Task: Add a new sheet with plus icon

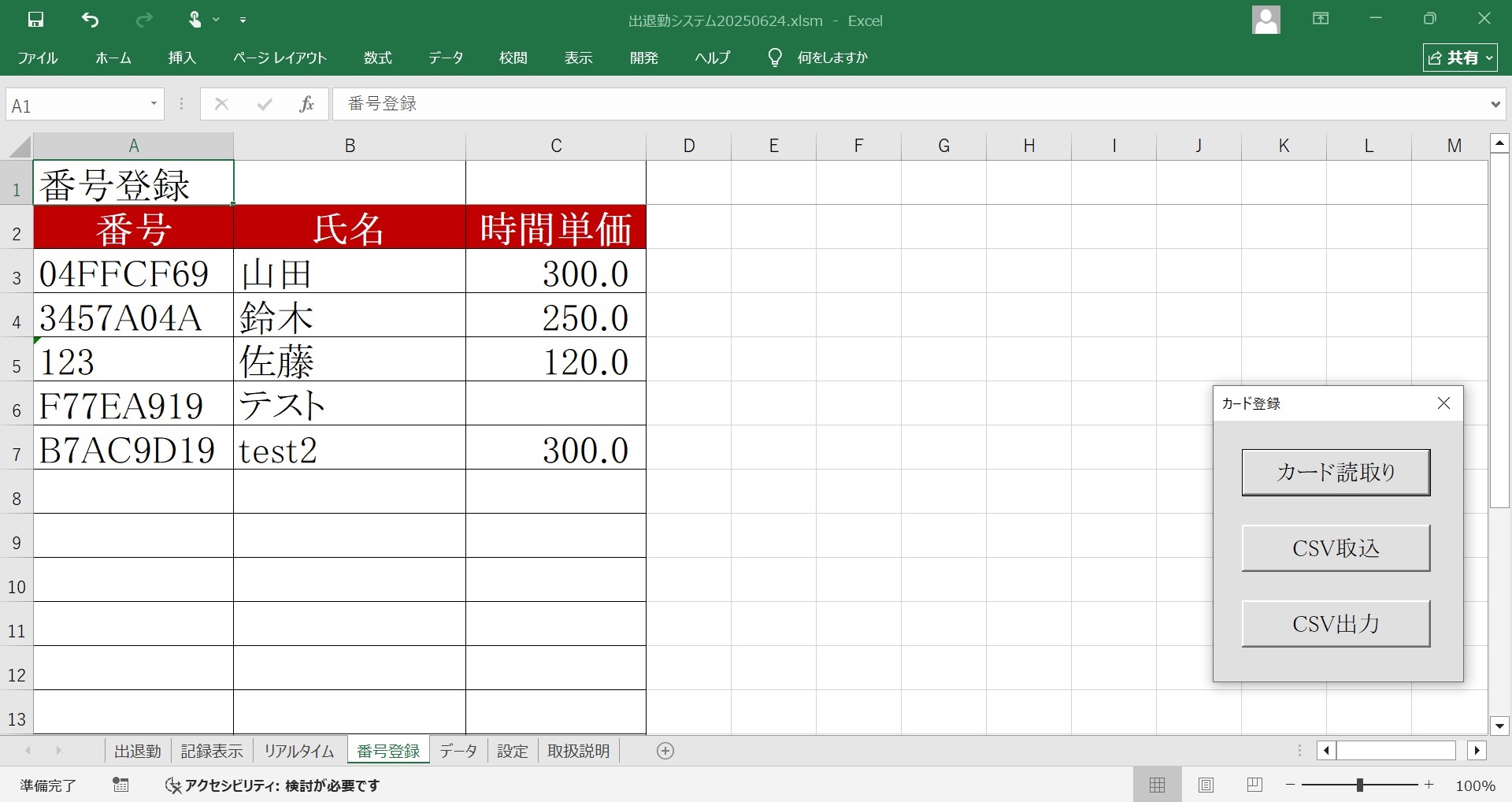Action: pyautogui.click(x=665, y=751)
